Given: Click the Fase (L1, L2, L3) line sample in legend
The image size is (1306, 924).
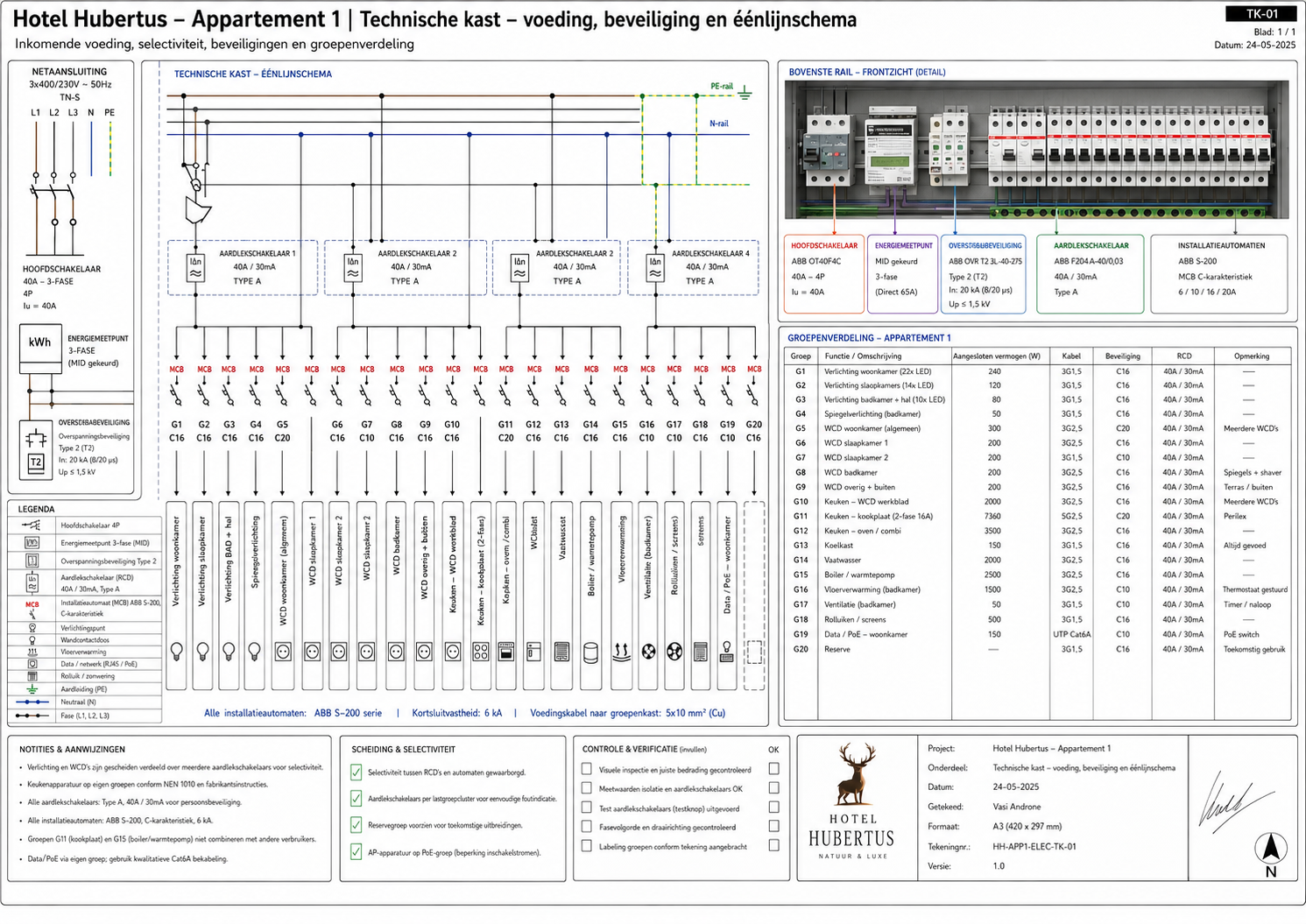Looking at the screenshot, I should pos(32,716).
